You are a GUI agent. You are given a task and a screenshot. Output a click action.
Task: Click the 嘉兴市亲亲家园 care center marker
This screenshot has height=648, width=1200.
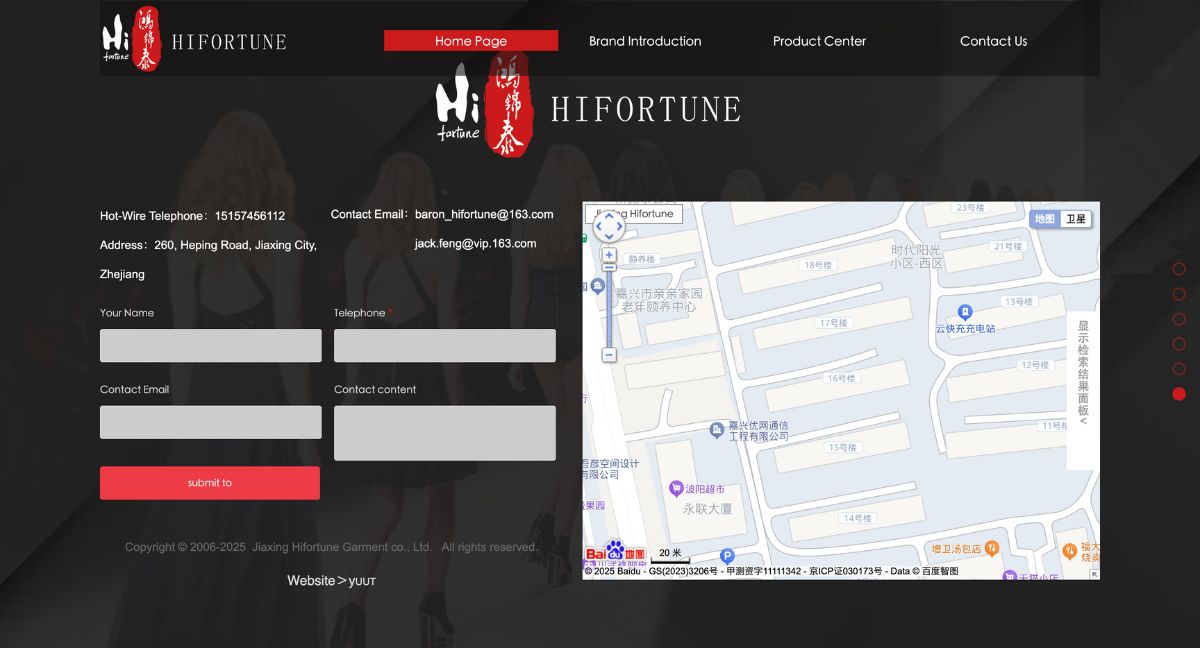tap(598, 287)
